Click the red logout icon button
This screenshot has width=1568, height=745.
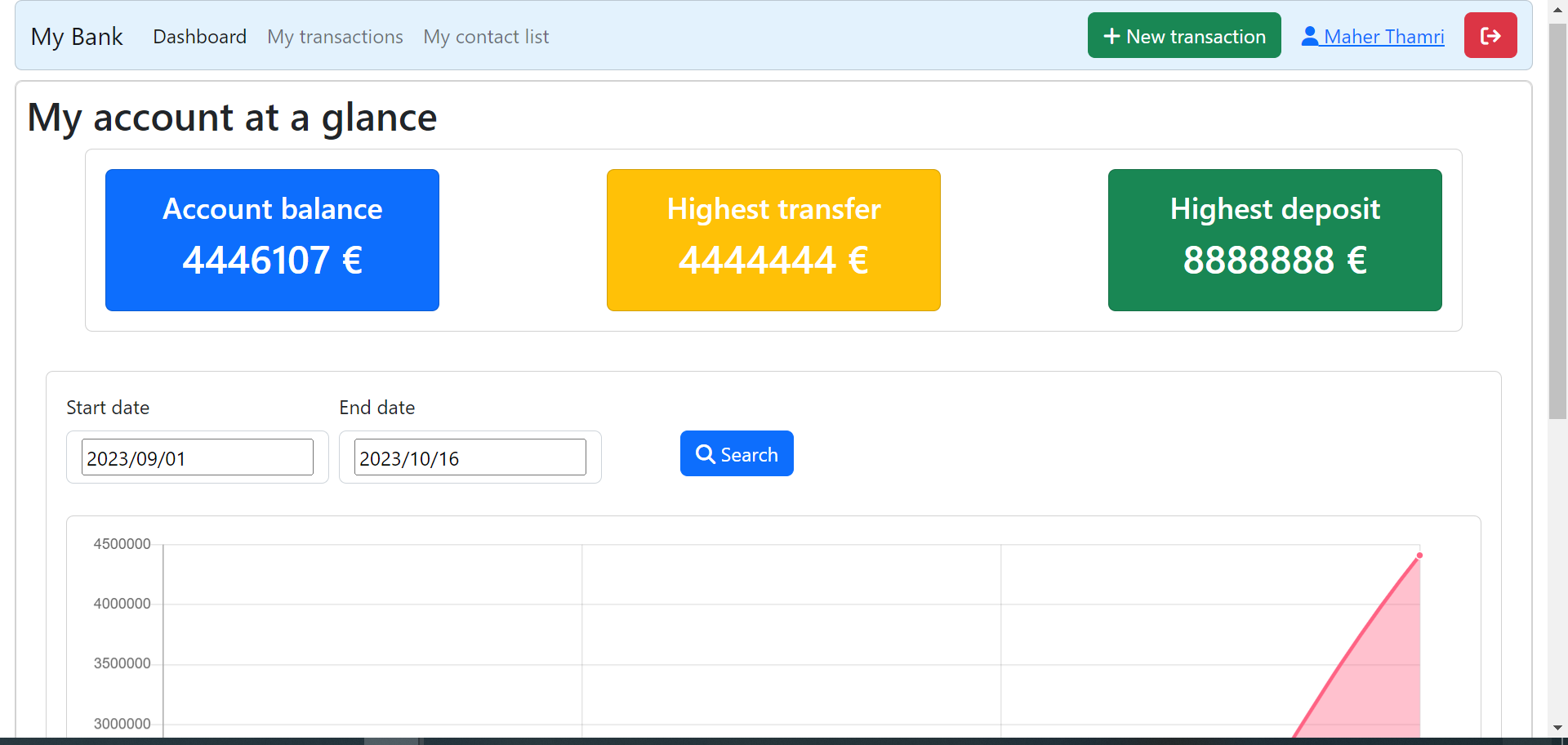tap(1490, 36)
